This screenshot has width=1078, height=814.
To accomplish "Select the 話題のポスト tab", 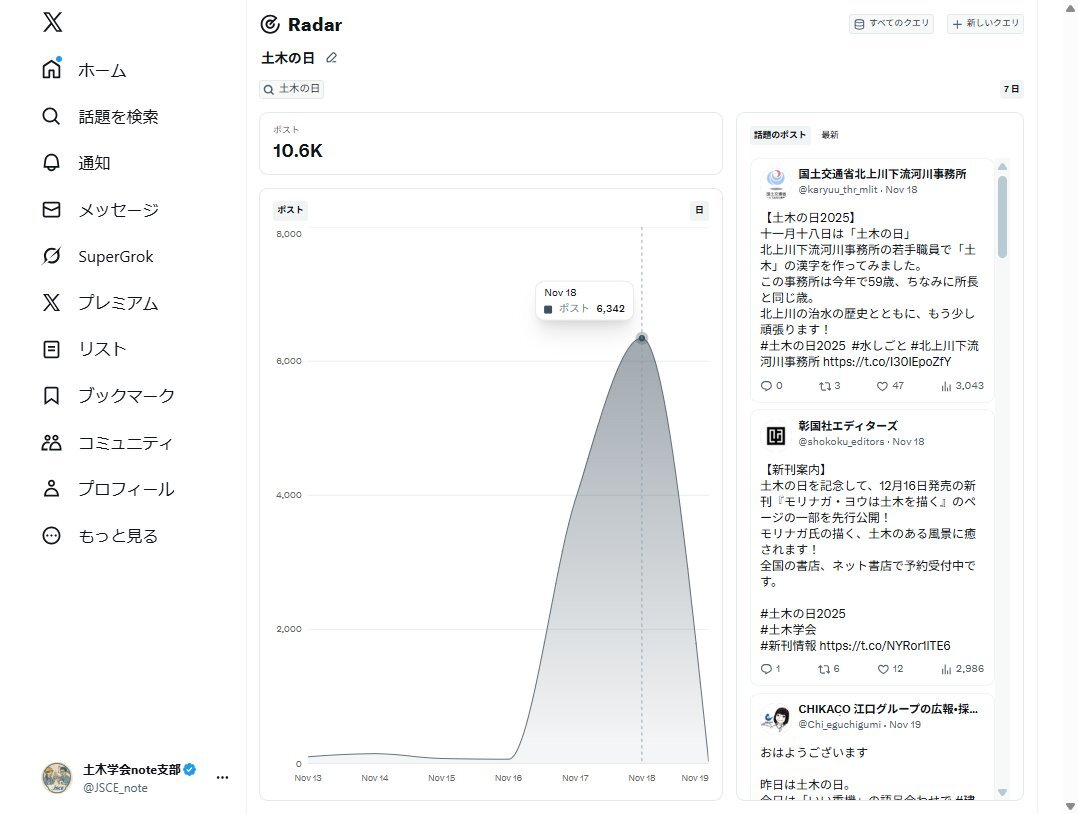I will coord(779,135).
